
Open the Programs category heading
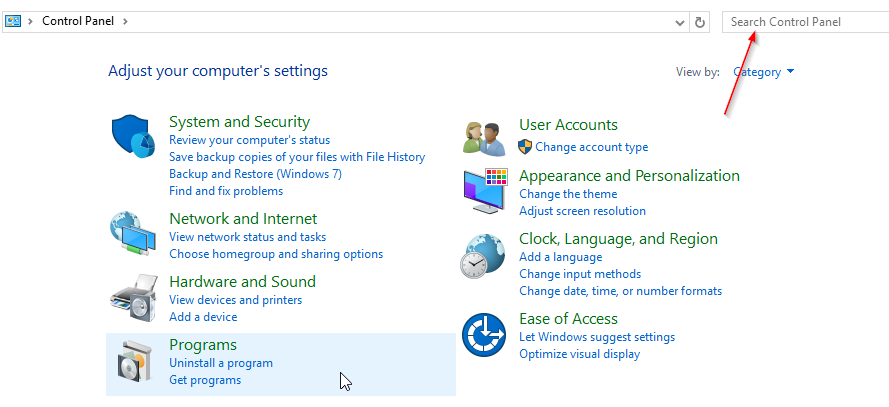point(203,345)
